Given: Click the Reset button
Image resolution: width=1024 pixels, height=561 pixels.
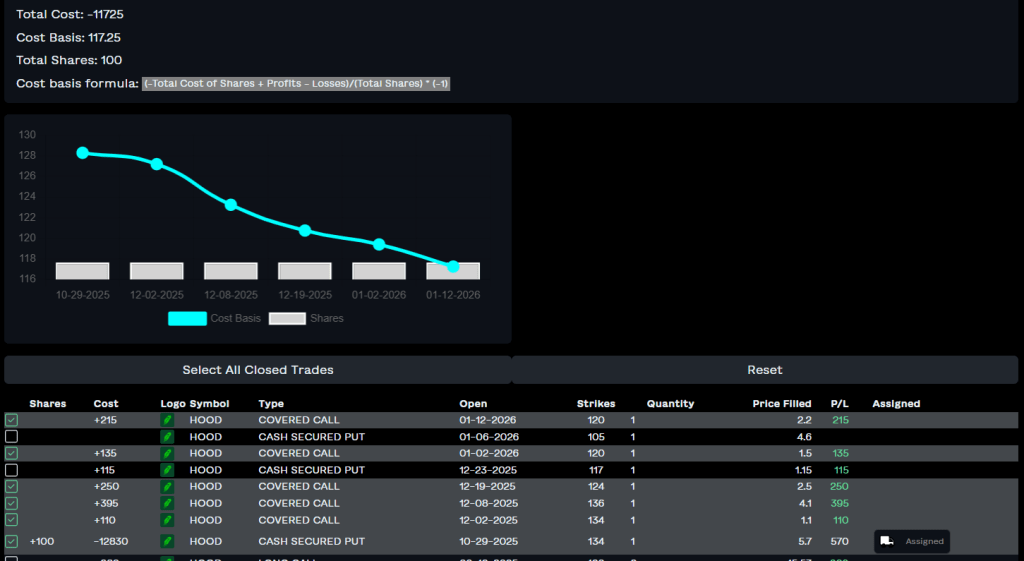Looking at the screenshot, I should 765,370.
